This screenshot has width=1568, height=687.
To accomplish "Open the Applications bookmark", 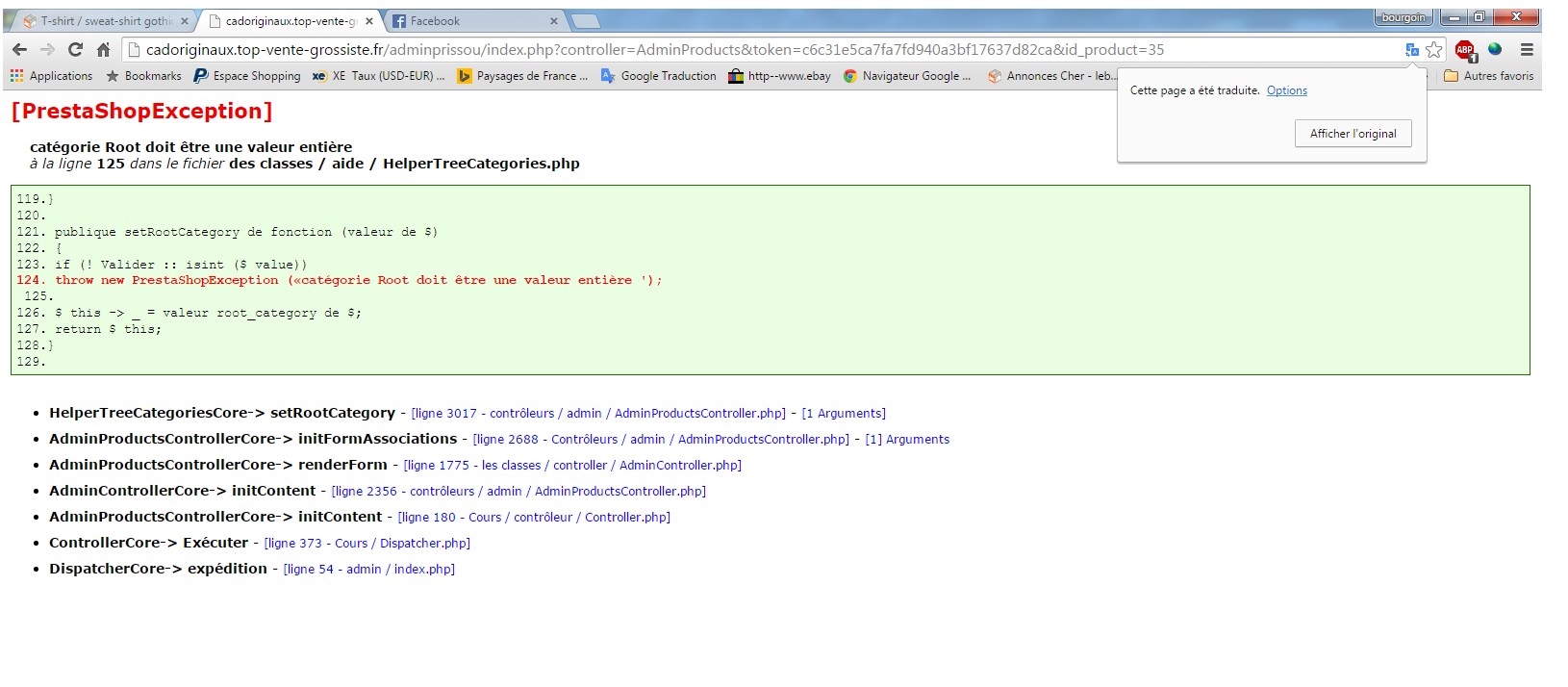I will pyautogui.click(x=51, y=76).
